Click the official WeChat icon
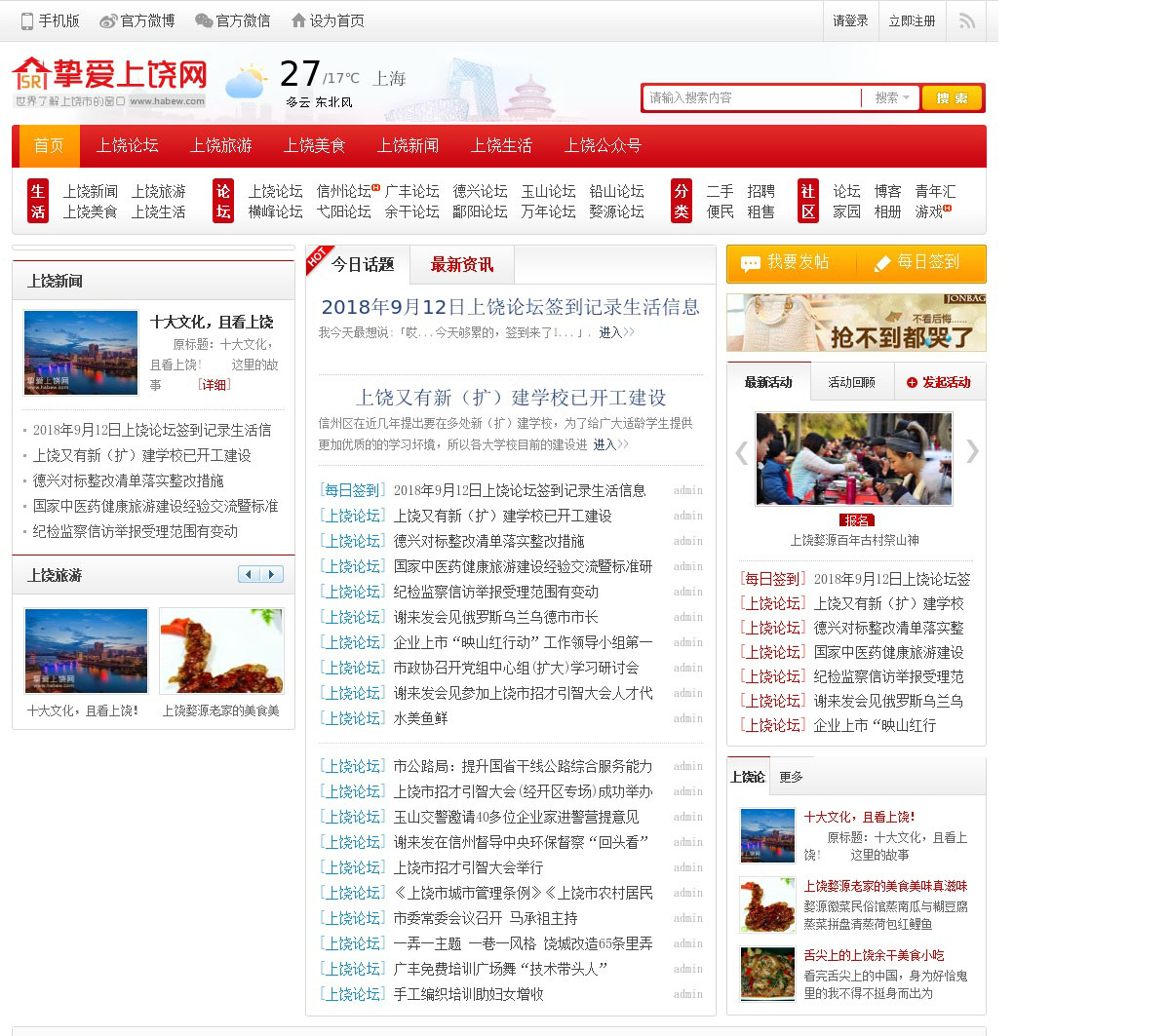The width and height of the screenshot is (1170, 1036). point(203,20)
